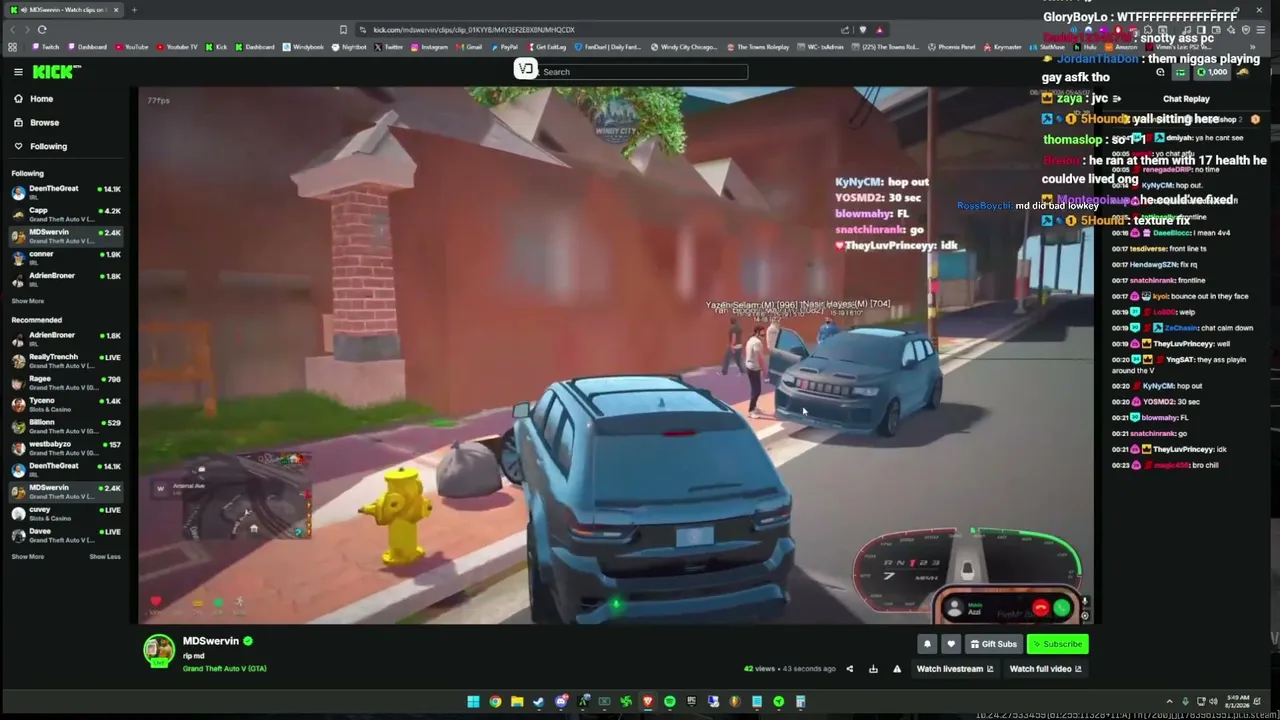Open the YouTube bookmark

pos(132,47)
